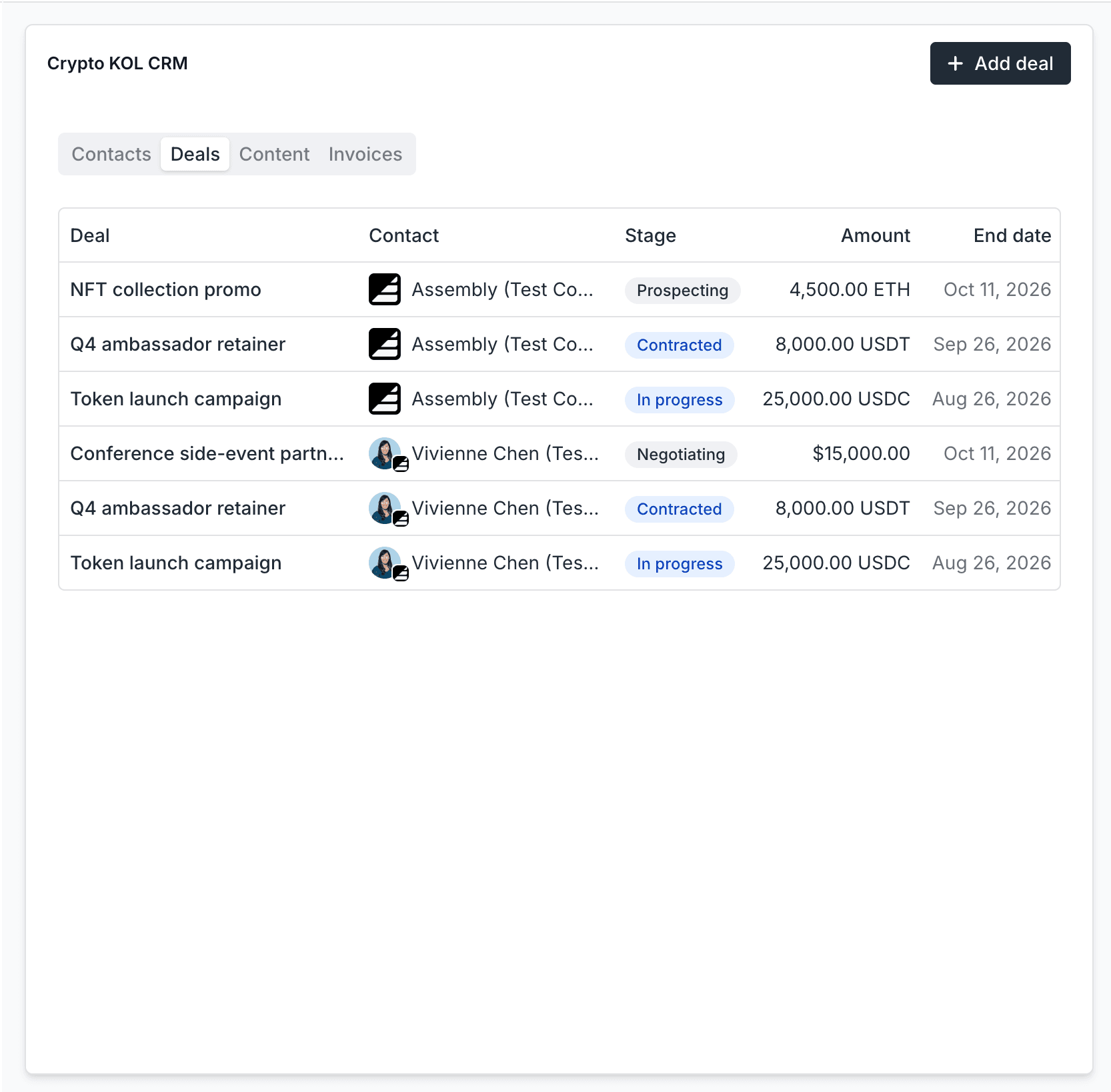Click Vivienne Chen avatar in Conference side-event row
Image resolution: width=1111 pixels, height=1092 pixels.
385,453
